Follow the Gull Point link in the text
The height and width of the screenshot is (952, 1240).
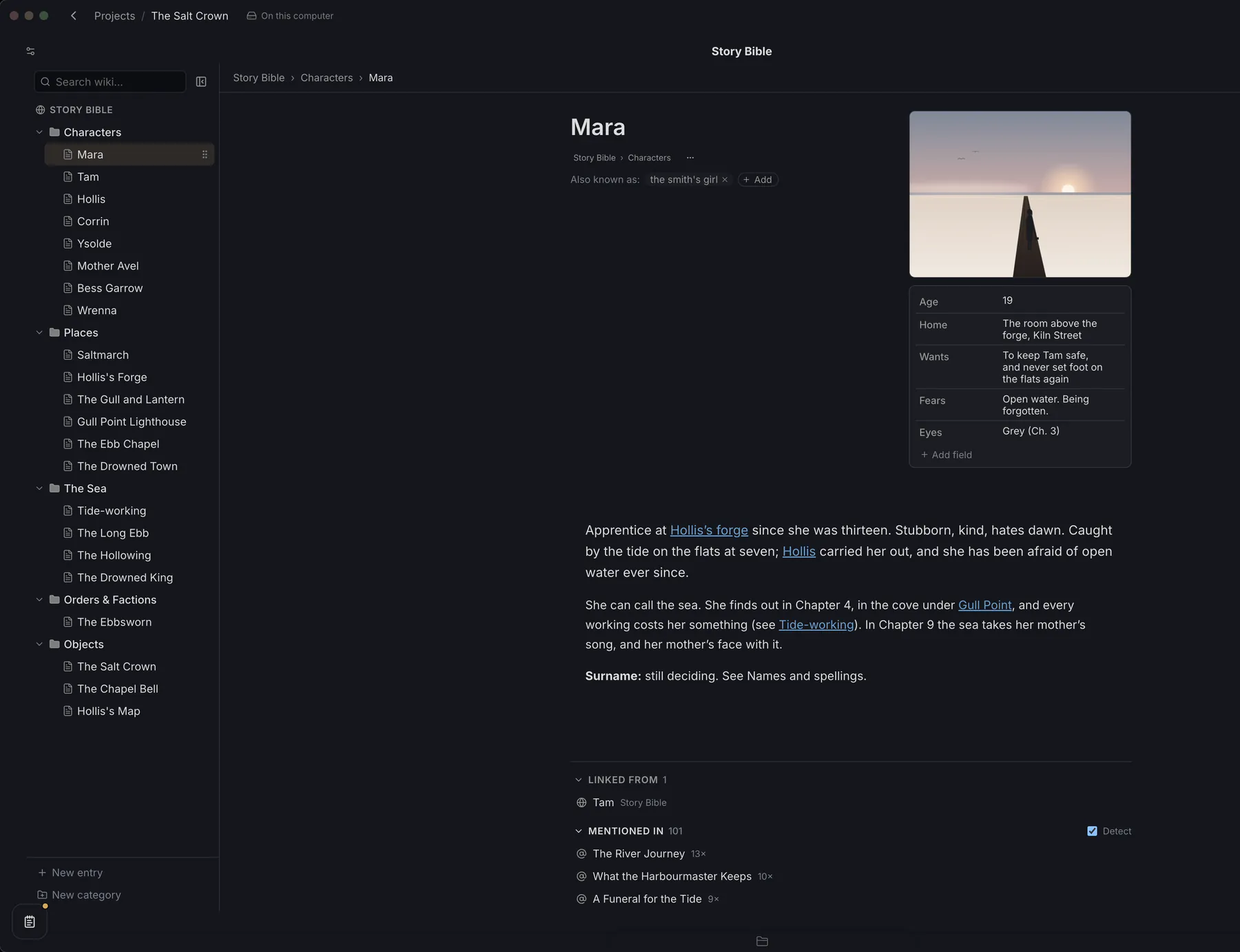pos(984,605)
